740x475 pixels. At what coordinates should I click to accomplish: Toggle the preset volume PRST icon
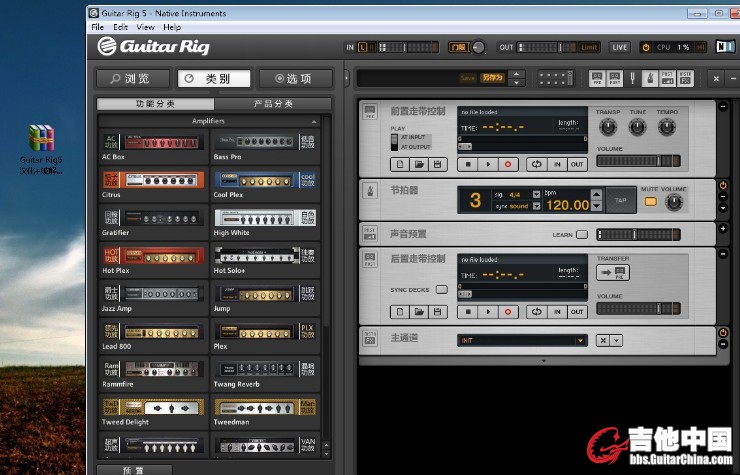point(667,78)
